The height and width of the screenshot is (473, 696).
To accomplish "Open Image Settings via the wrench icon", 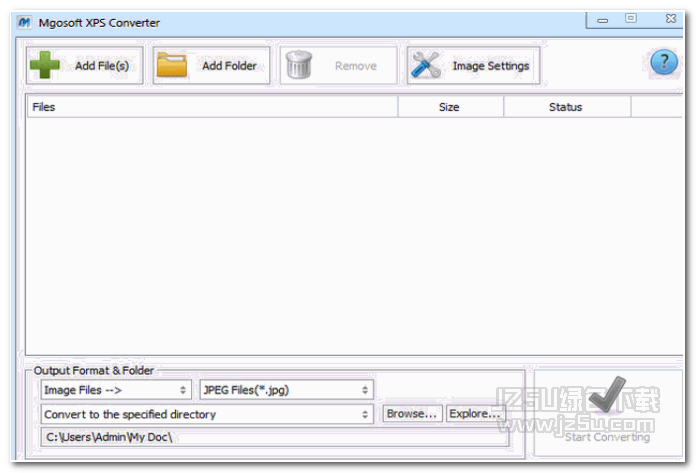I will point(426,65).
